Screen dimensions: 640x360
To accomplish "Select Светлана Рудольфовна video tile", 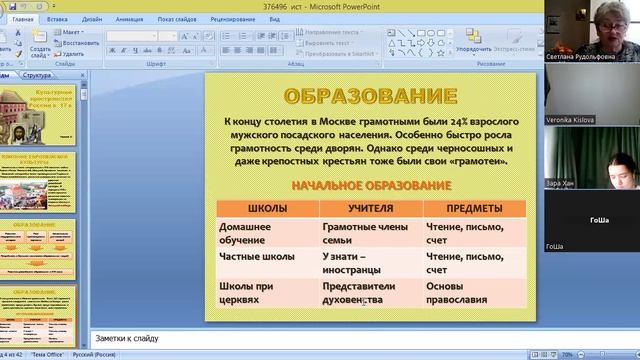I will 592,31.
